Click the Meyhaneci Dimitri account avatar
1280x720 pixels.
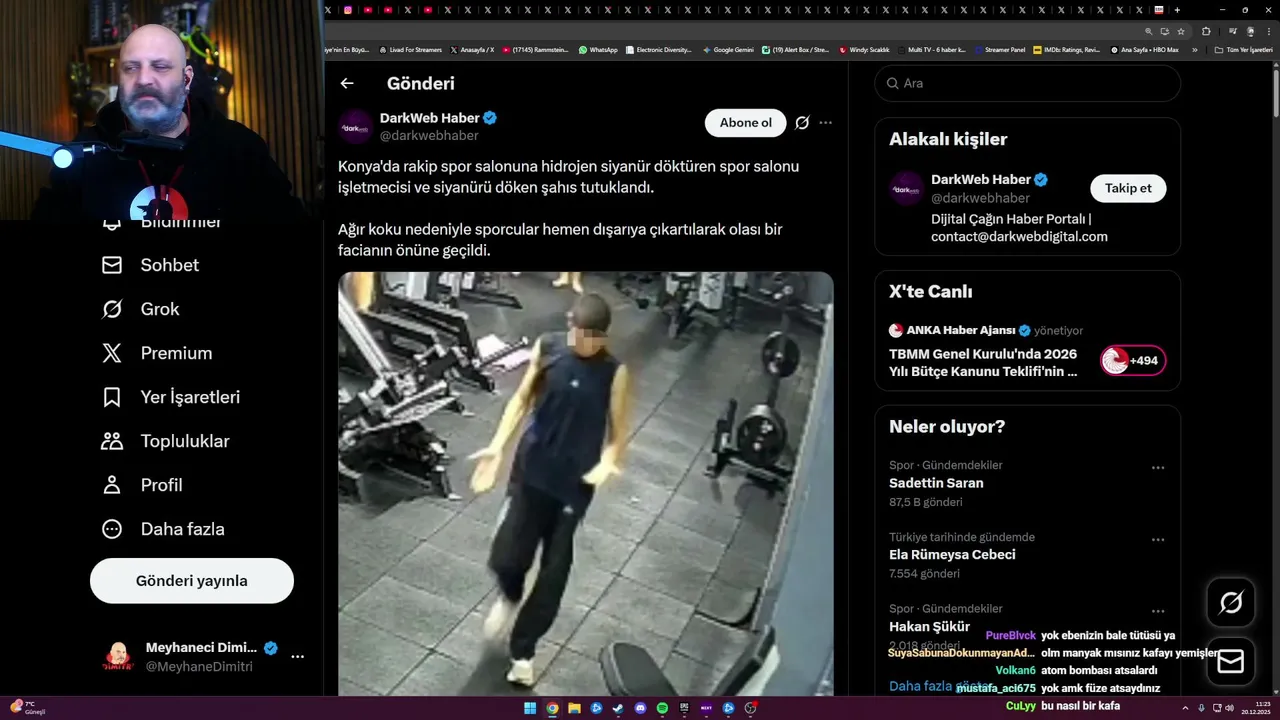tap(118, 657)
